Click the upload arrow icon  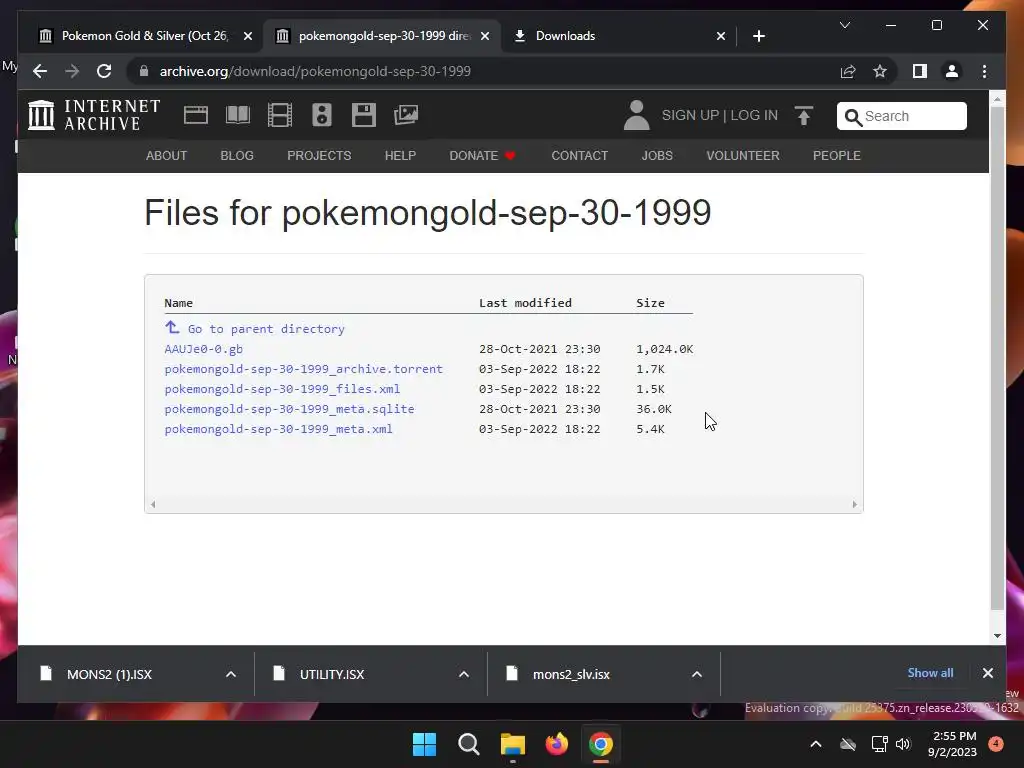pyautogui.click(x=804, y=116)
